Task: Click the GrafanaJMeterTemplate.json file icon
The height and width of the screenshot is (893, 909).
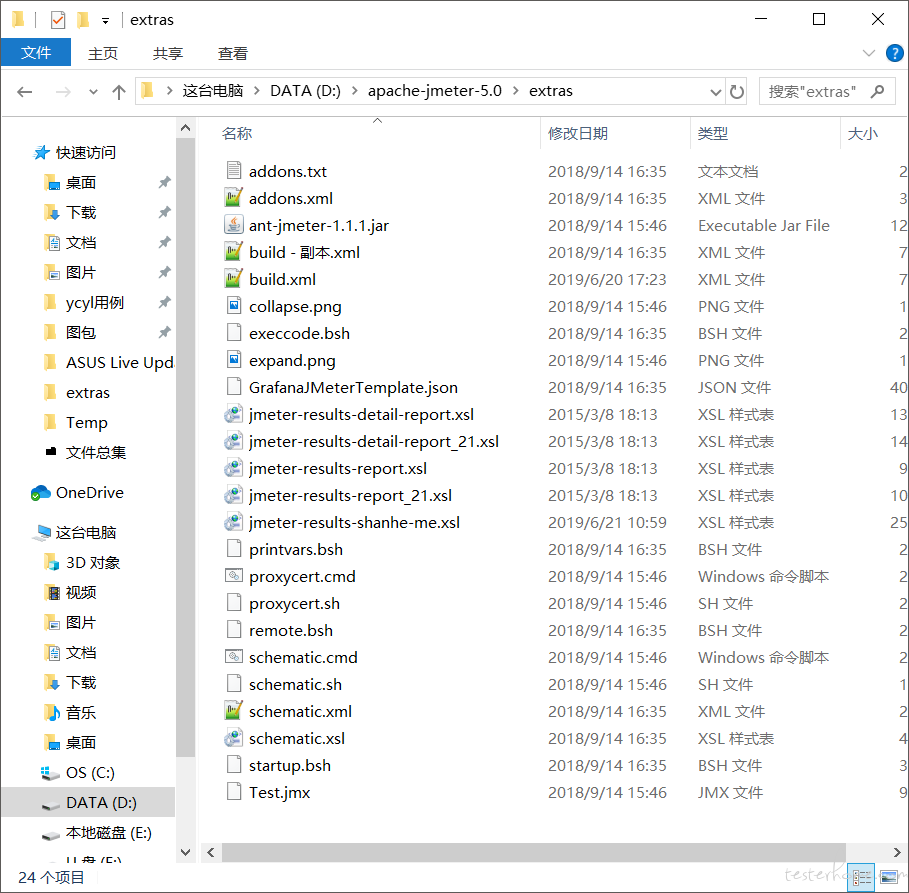Action: pyautogui.click(x=234, y=386)
